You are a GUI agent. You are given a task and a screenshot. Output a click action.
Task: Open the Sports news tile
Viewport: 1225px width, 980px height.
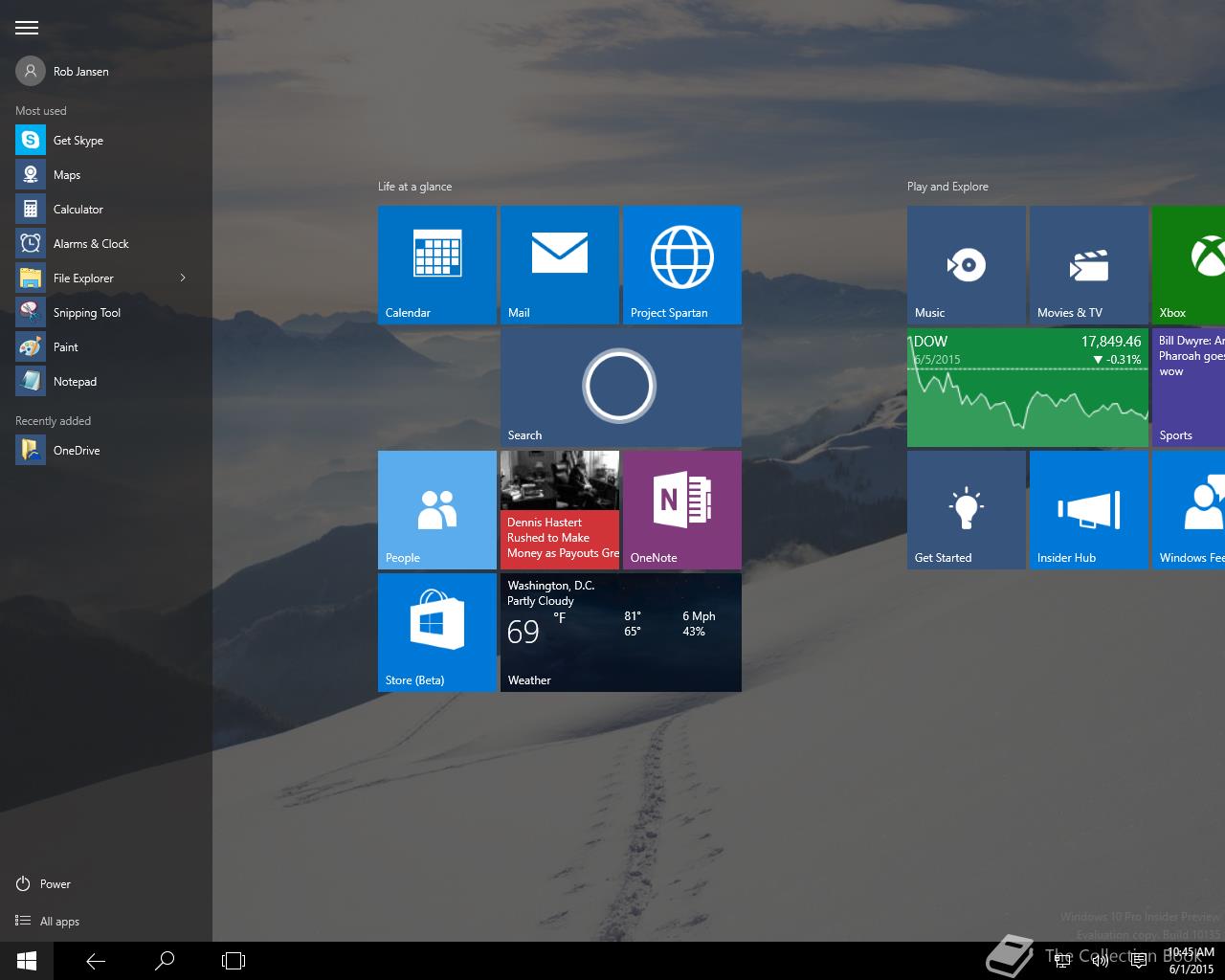[1189, 388]
